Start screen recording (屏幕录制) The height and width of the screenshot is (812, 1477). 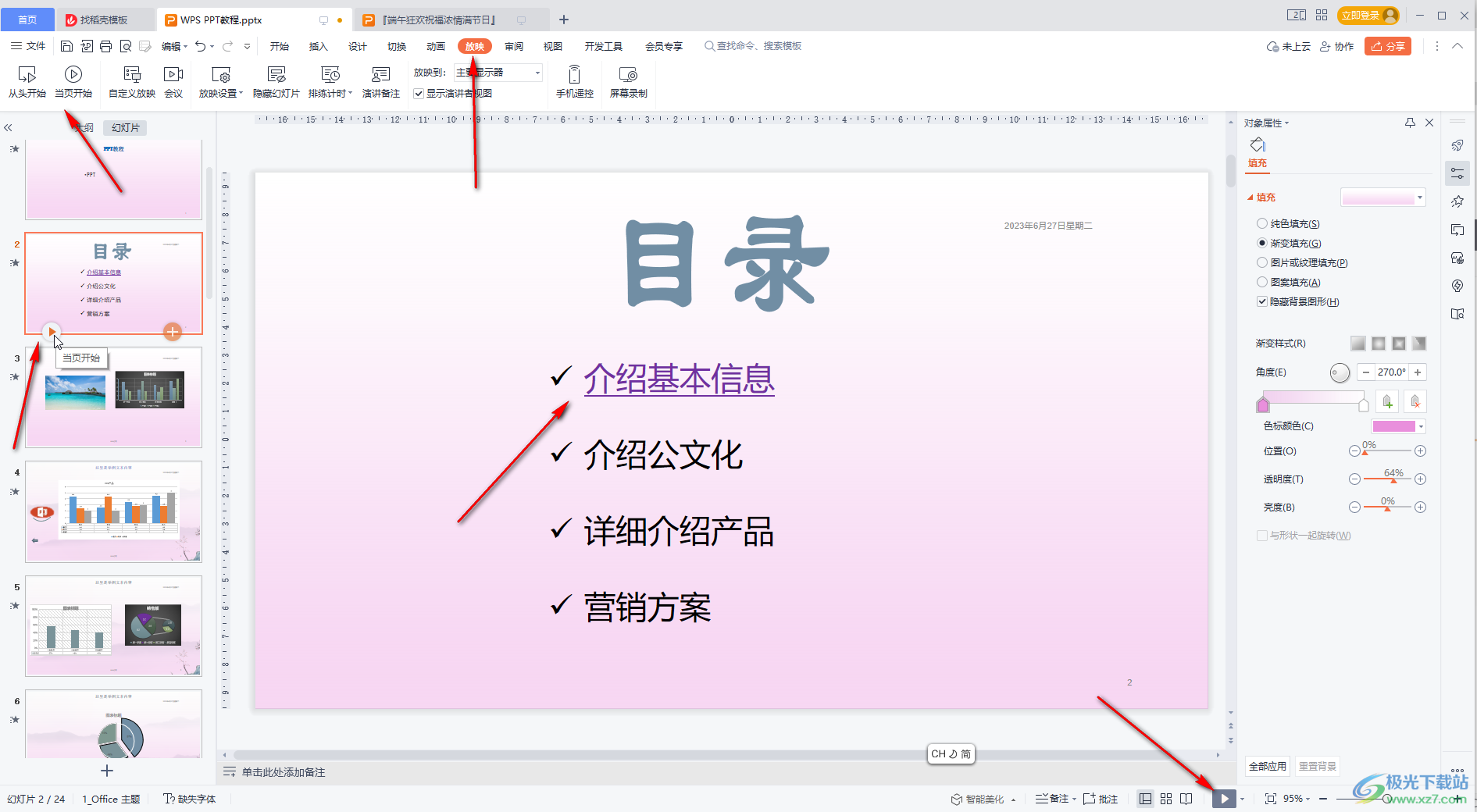629,82
